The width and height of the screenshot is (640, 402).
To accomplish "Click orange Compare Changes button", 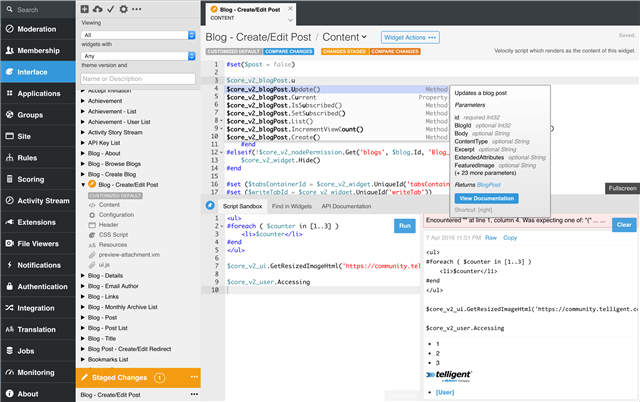I will point(395,51).
